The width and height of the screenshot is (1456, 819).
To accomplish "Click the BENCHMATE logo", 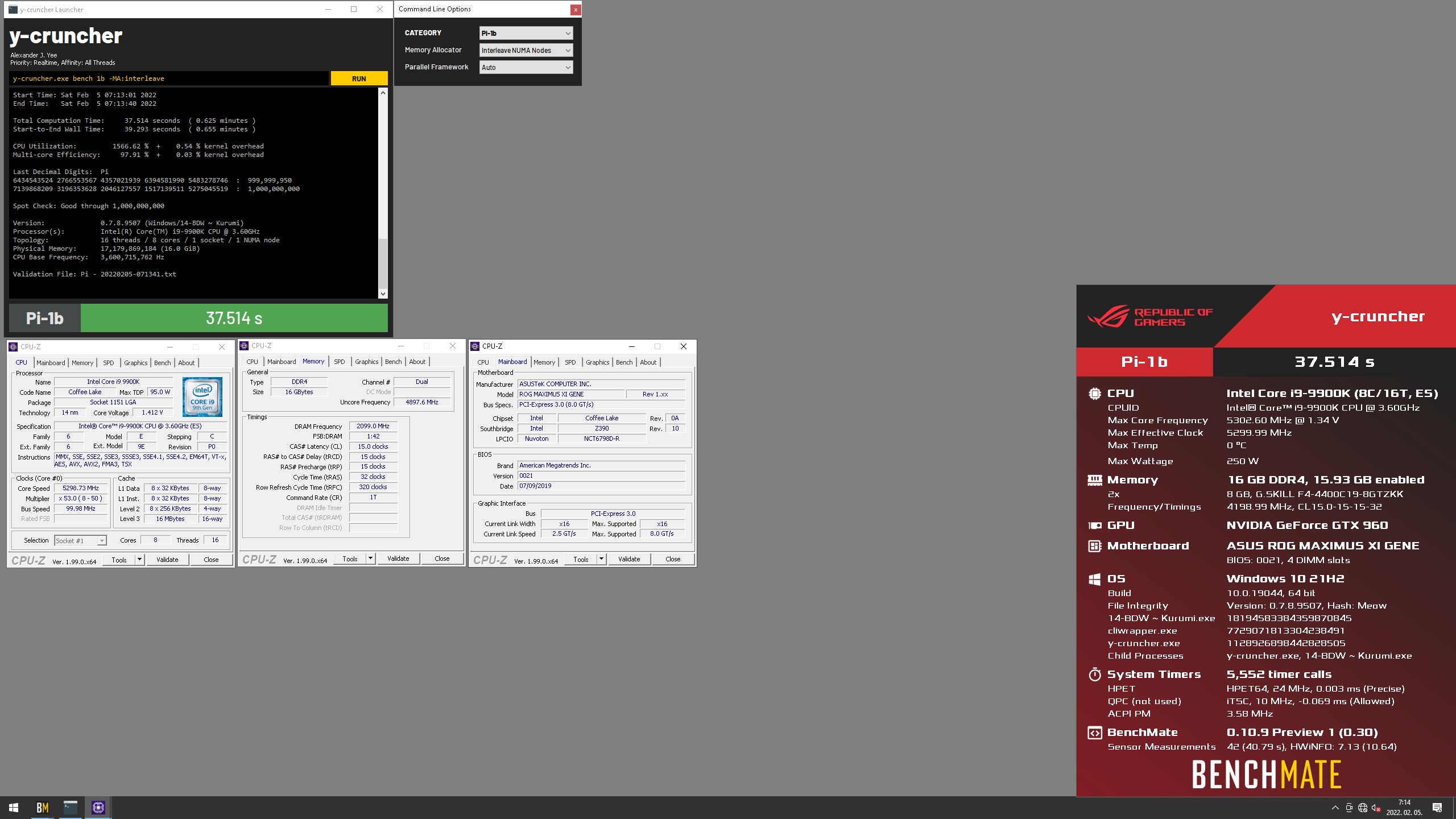I will point(1266,775).
